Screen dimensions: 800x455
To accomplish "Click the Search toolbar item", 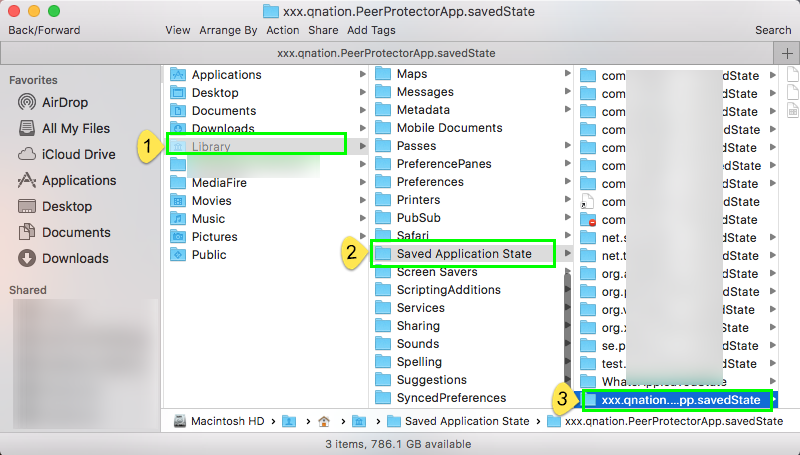I will pyautogui.click(x=773, y=30).
